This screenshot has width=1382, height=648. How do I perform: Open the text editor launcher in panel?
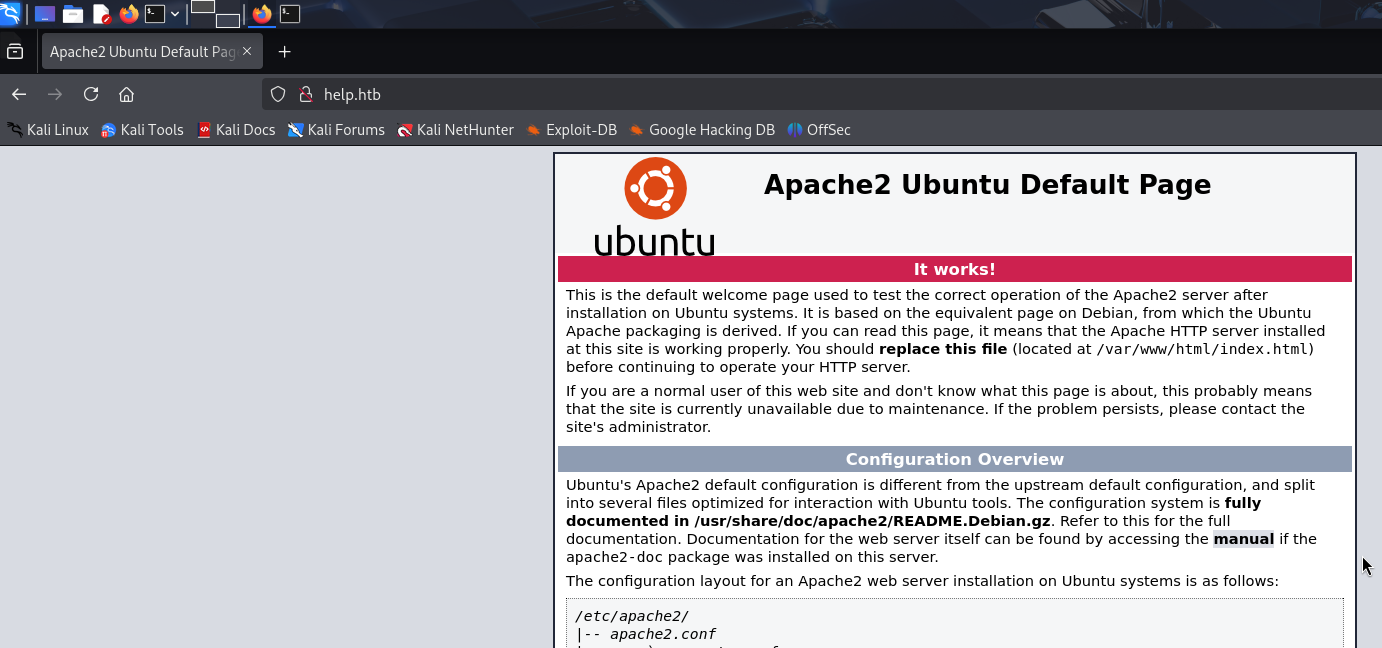[101, 14]
